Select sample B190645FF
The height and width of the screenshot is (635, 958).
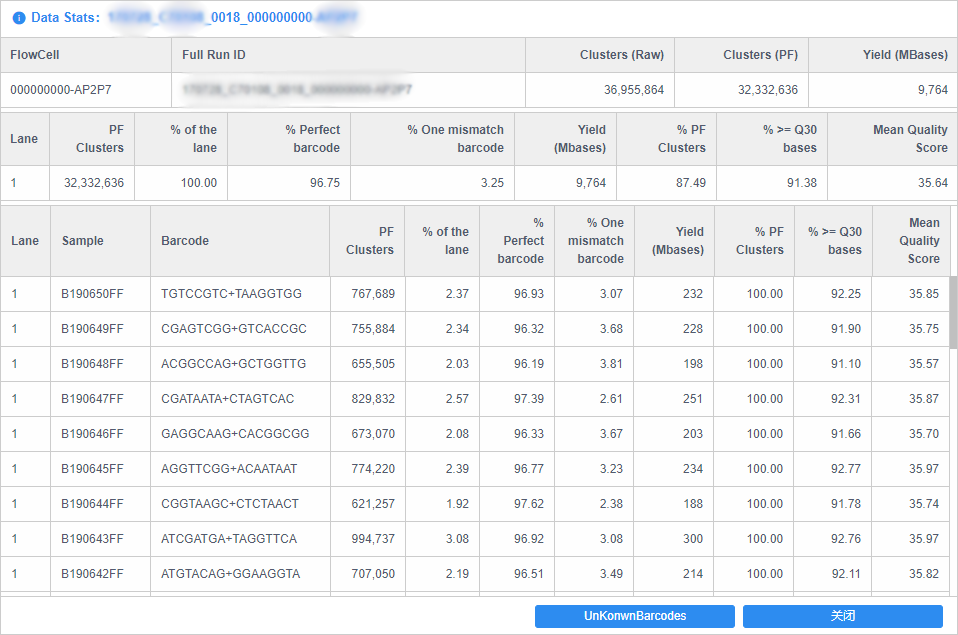[92, 469]
